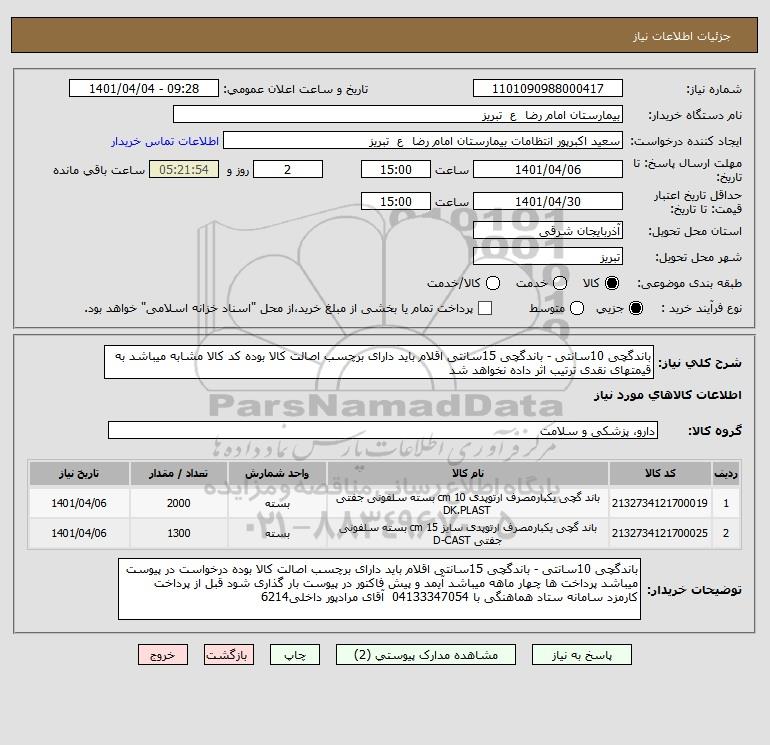This screenshot has width=770, height=745.
Task: Click the delivery city field تبریز
Action: tap(548, 256)
